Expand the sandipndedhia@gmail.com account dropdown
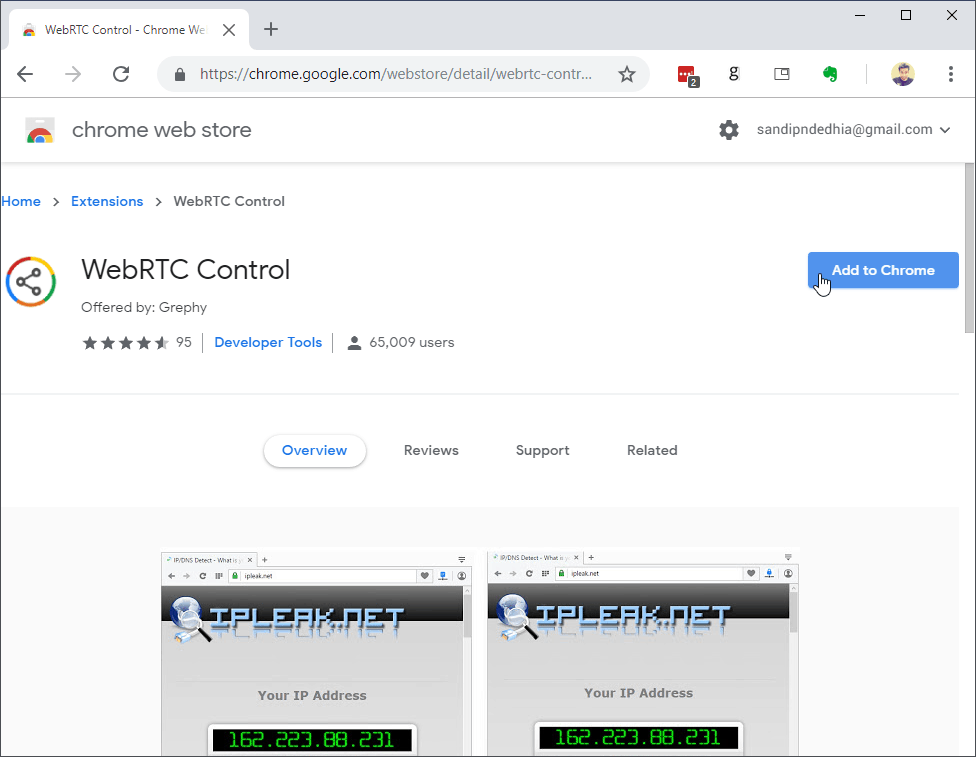This screenshot has width=976, height=757. point(853,129)
